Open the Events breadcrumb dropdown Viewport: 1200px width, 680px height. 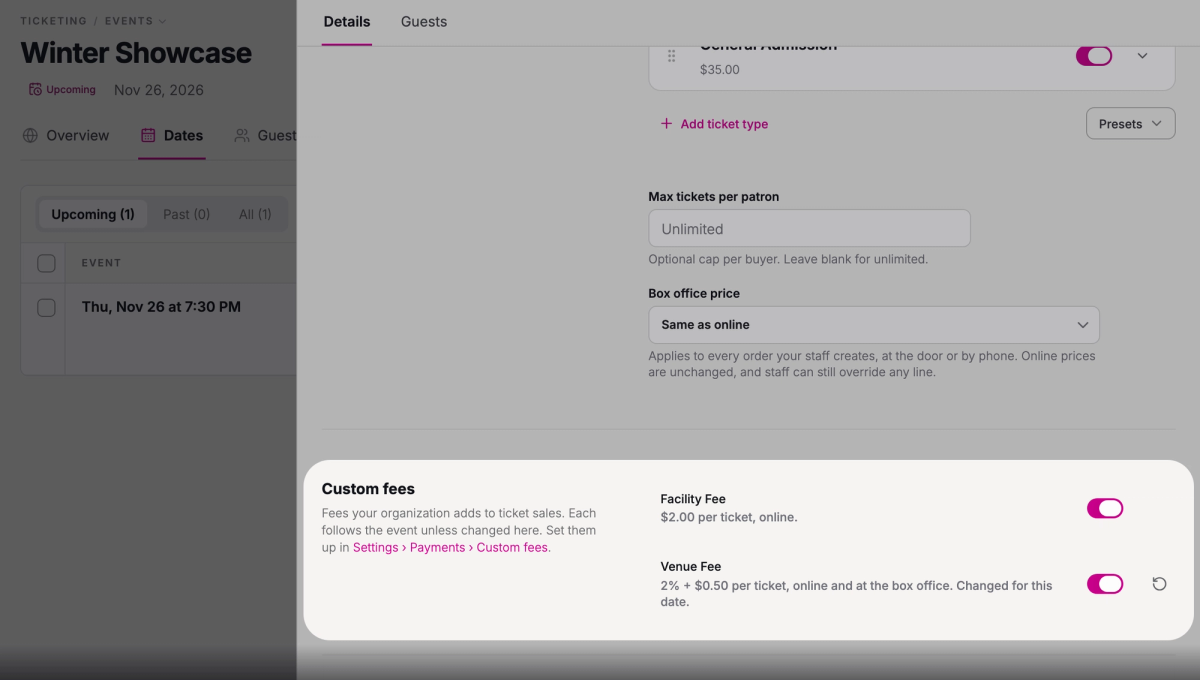pos(135,21)
